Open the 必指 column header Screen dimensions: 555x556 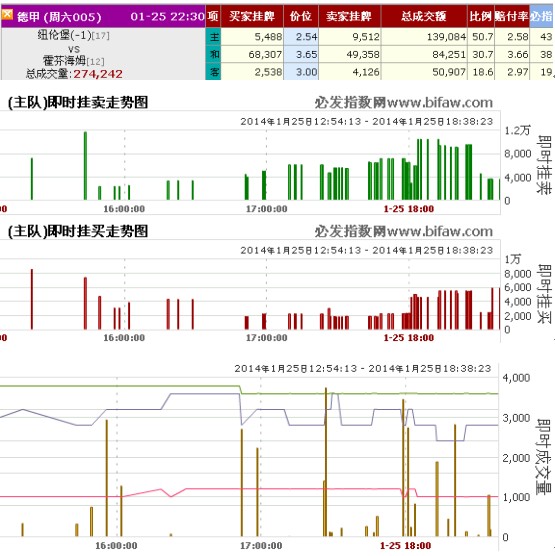point(542,16)
